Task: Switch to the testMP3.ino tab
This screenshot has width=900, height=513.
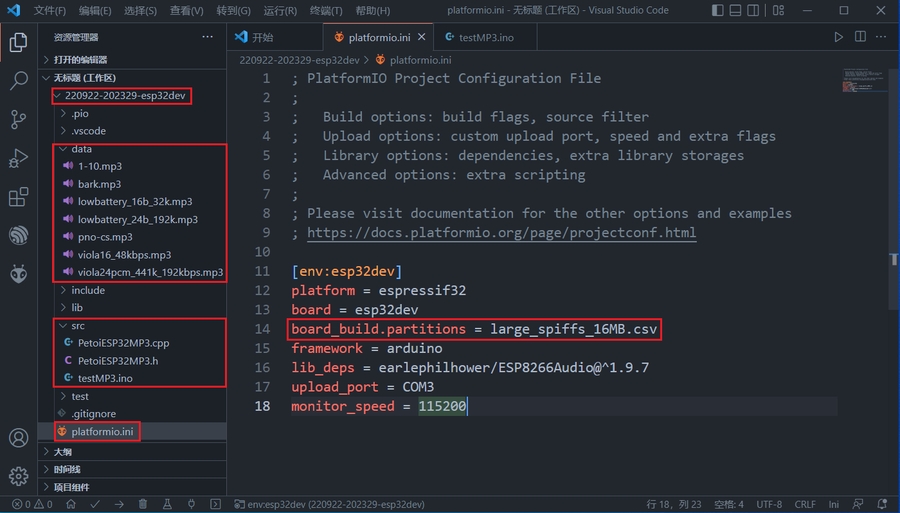Action: 485,37
